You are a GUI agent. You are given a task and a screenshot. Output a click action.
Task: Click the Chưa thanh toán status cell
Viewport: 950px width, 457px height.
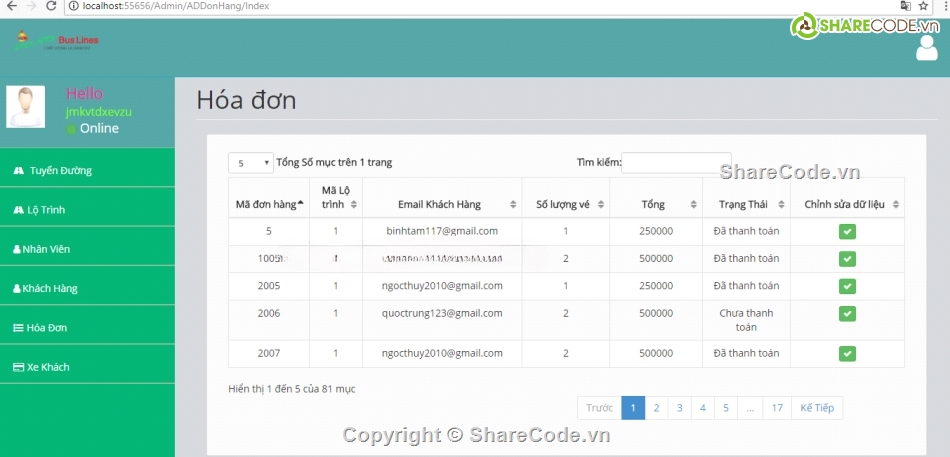point(746,320)
